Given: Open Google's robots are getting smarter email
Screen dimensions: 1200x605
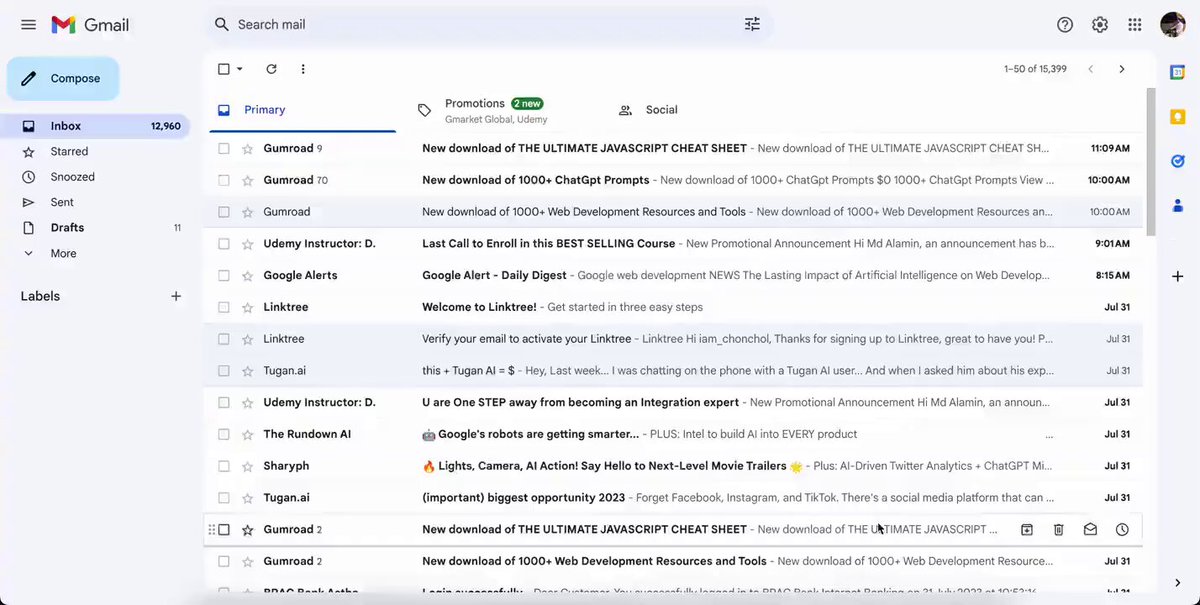Looking at the screenshot, I should 673,434.
